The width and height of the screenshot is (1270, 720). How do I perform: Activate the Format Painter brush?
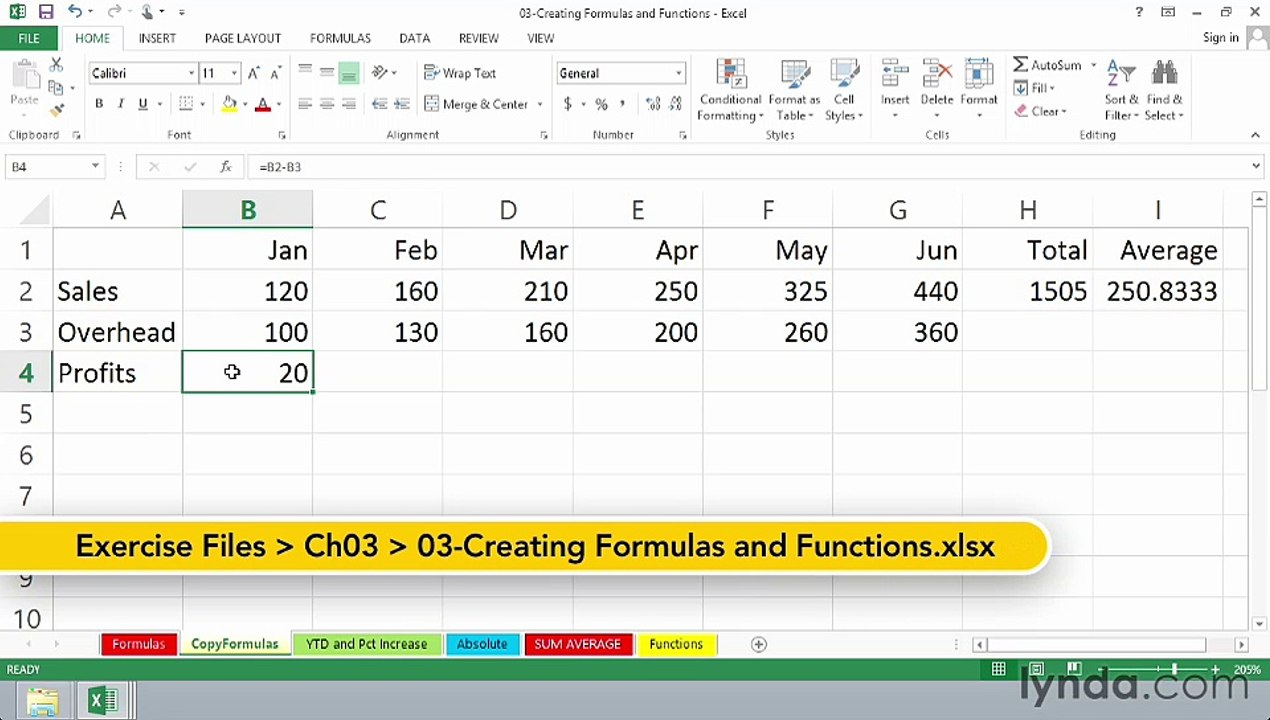point(57,109)
